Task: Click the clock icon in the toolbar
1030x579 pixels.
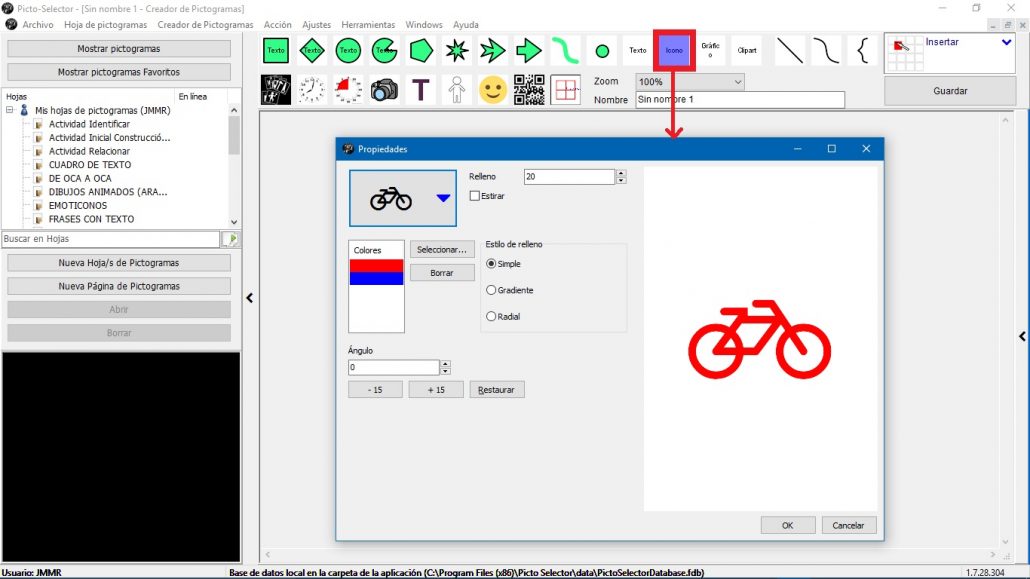Action: pos(312,89)
